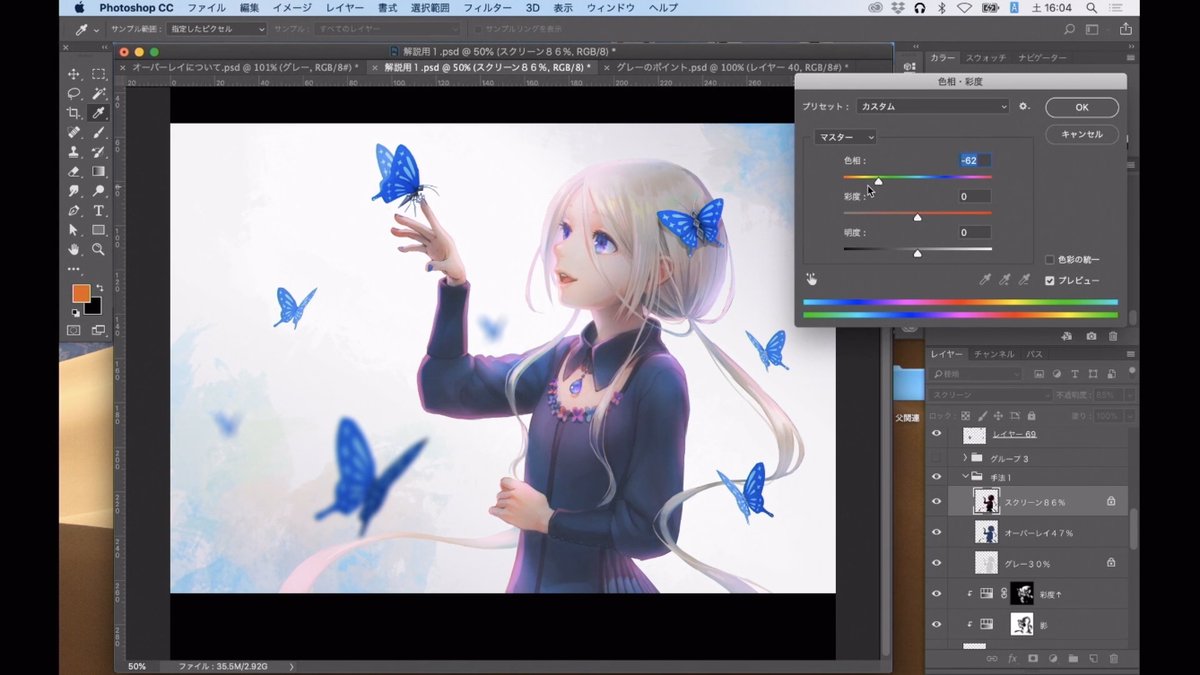Open the フィルター menu
This screenshot has width=1200, height=675.
point(488,7)
